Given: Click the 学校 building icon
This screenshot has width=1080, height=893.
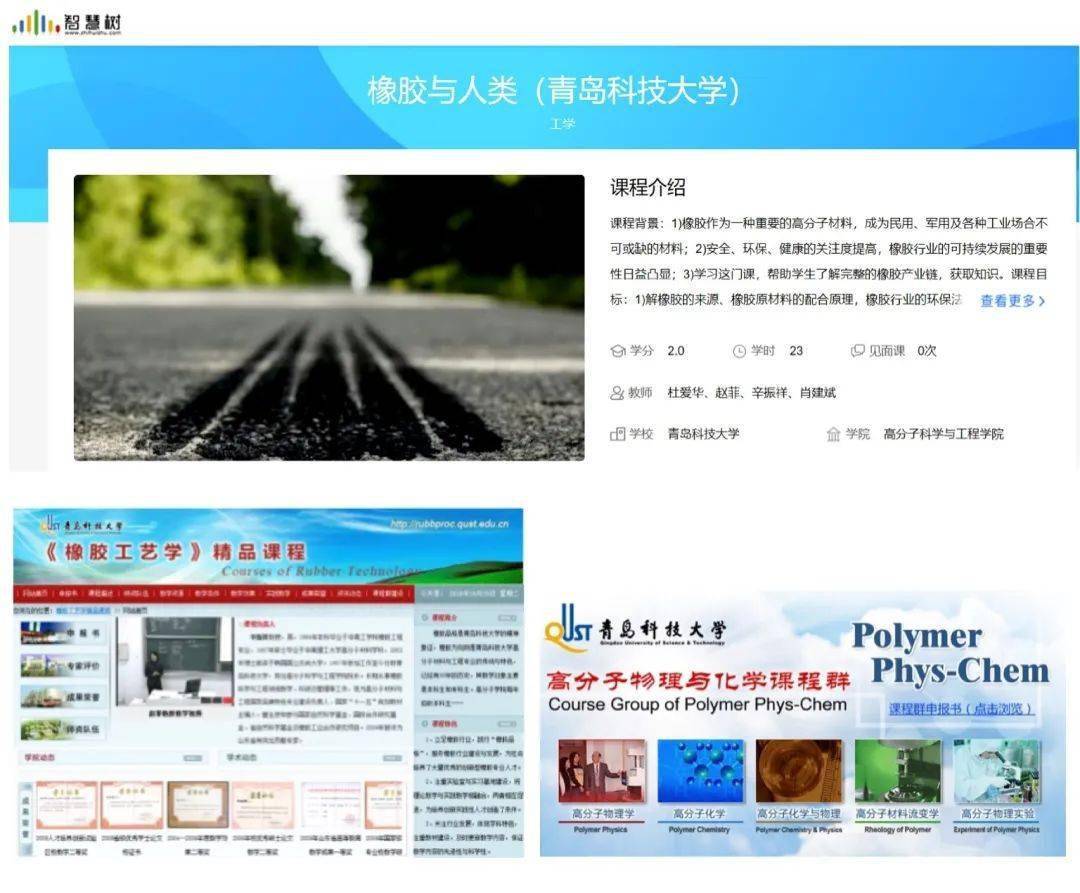Looking at the screenshot, I should click(617, 434).
